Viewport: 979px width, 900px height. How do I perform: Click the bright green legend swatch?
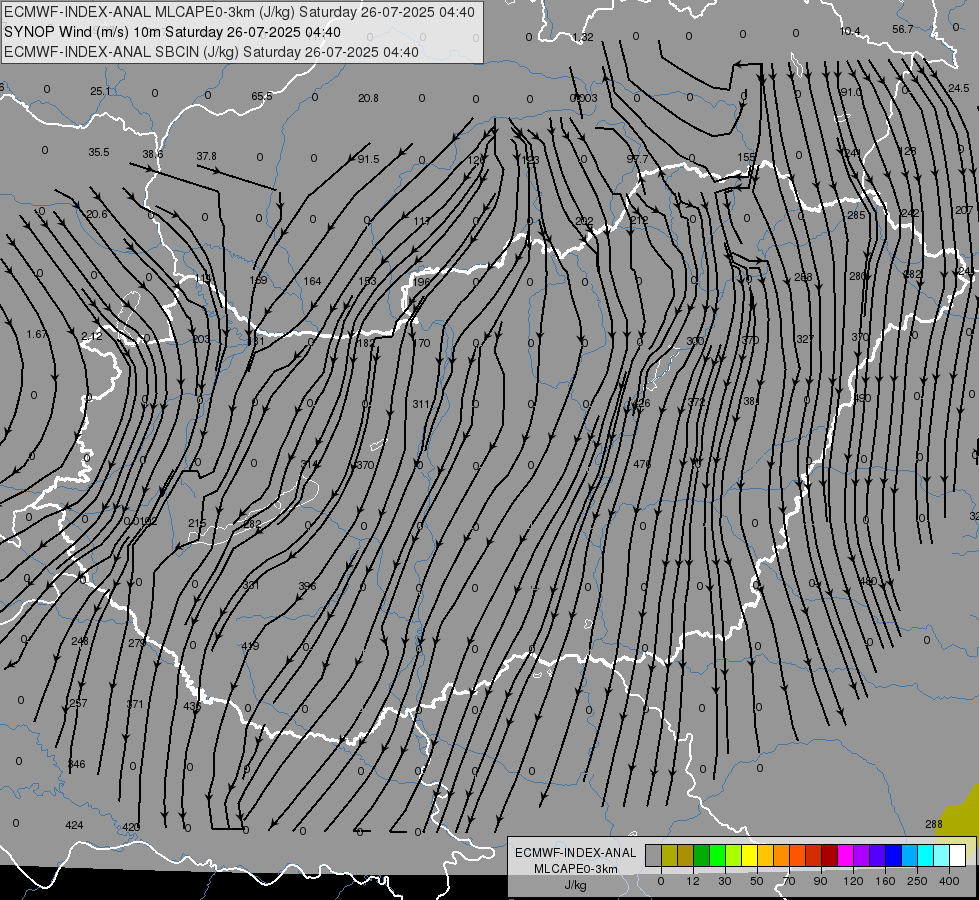point(717,855)
